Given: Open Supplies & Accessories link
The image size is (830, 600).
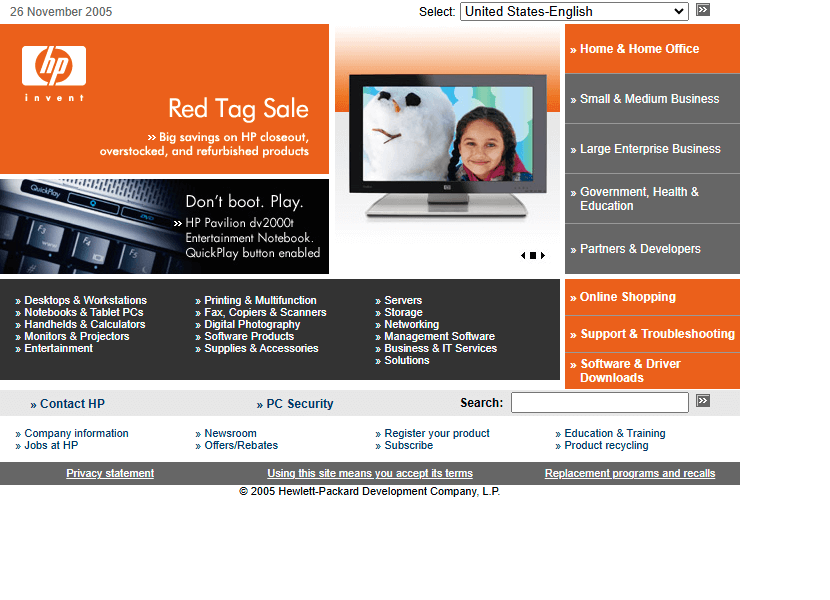Looking at the screenshot, I should [261, 348].
